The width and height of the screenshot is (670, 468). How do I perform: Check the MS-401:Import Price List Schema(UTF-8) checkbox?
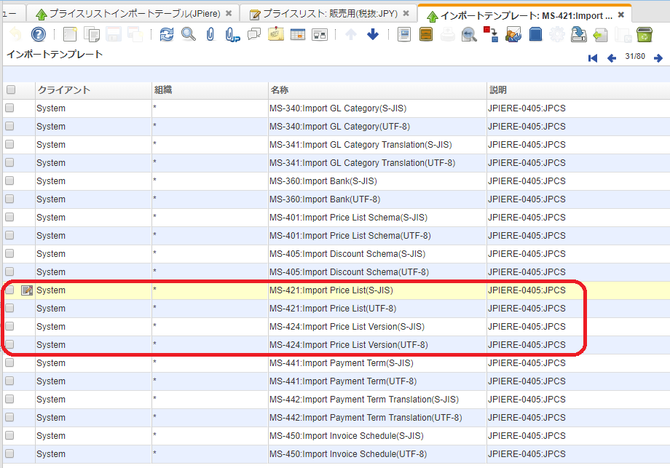(9, 235)
